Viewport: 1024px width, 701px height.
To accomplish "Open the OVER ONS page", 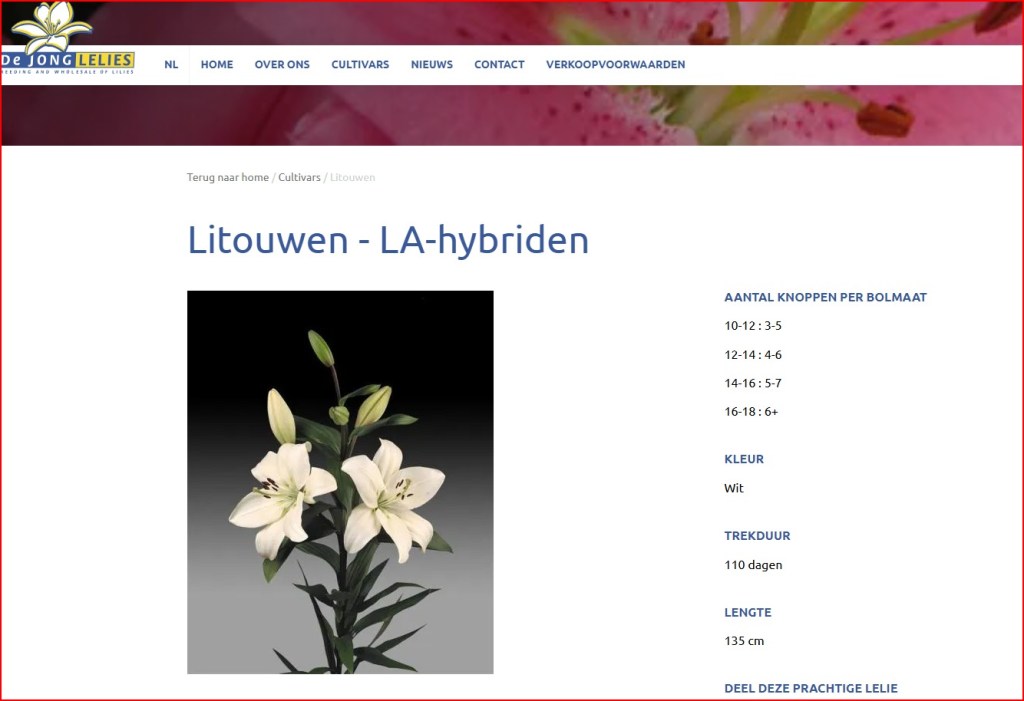I will [x=282, y=64].
